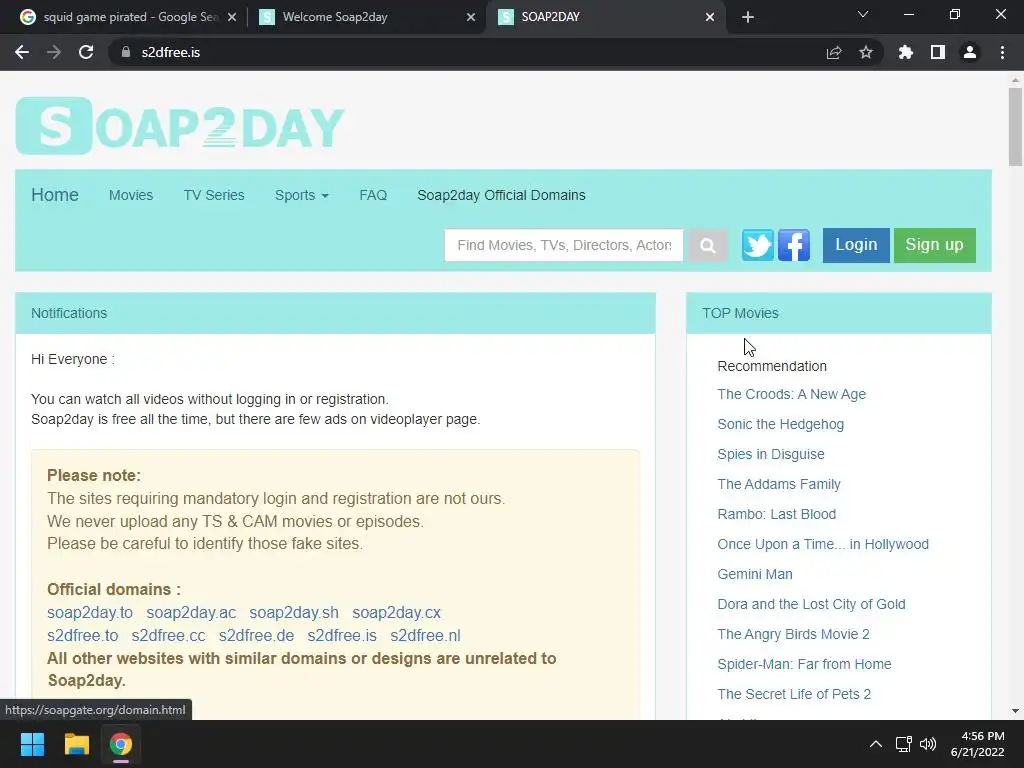This screenshot has width=1024, height=768.
Task: Open the soap2day.cx domain link
Action: click(x=396, y=613)
